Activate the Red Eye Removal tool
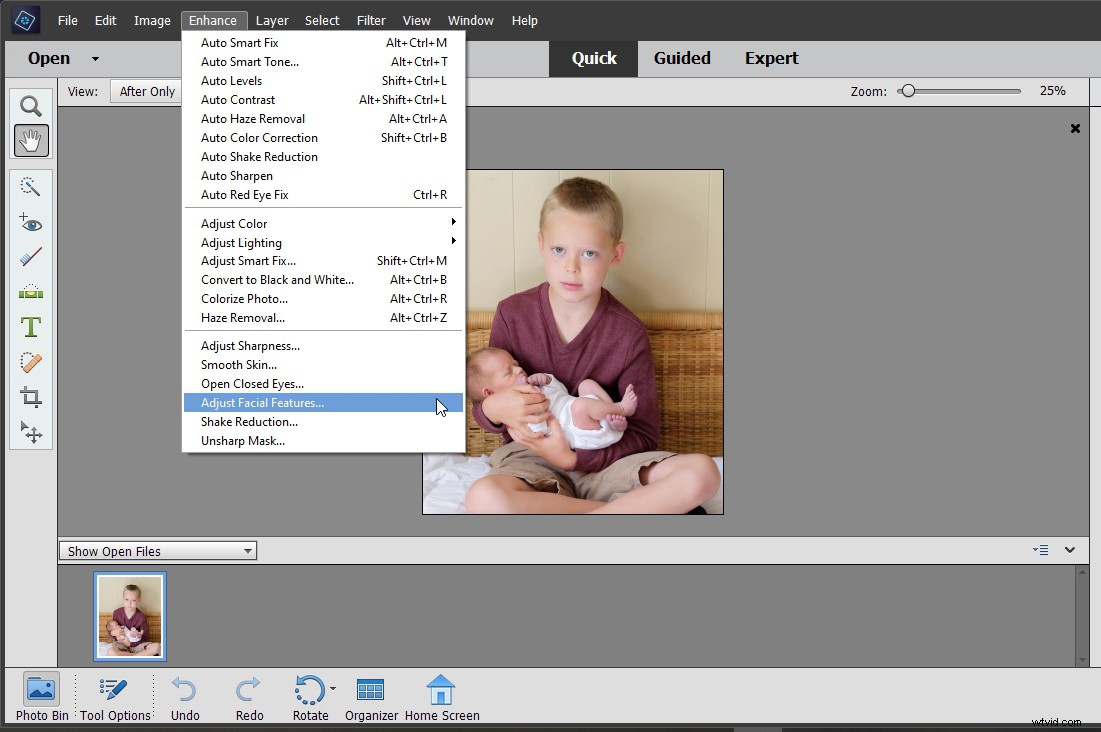This screenshot has height=732, width=1101. (30, 222)
